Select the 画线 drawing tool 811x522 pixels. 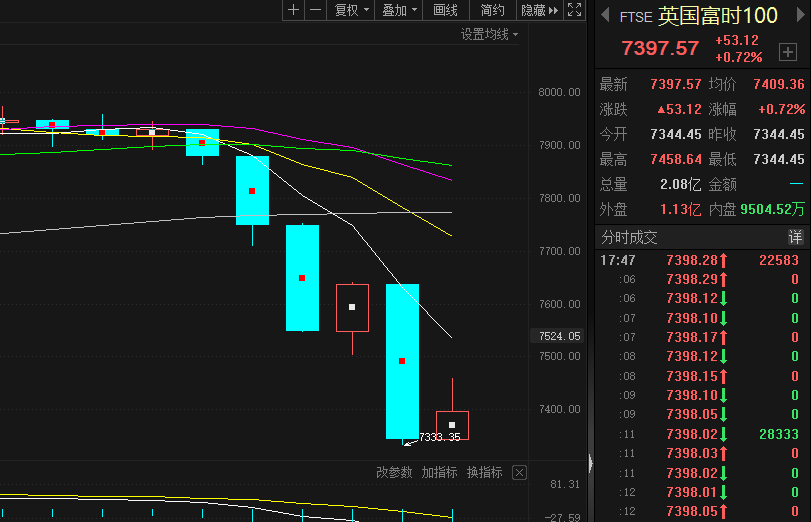(x=446, y=10)
